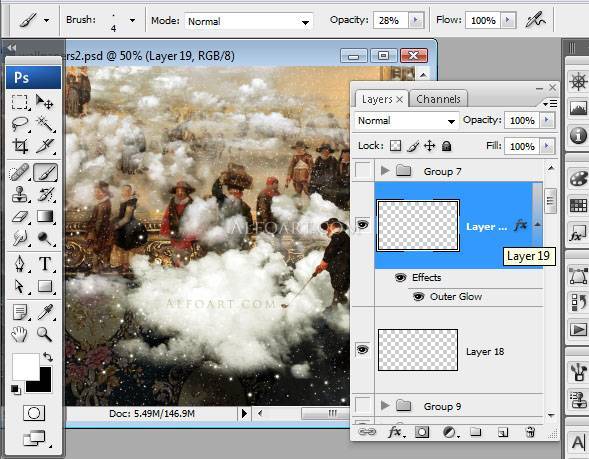Toggle lock position
The height and width of the screenshot is (459, 589).
429,146
